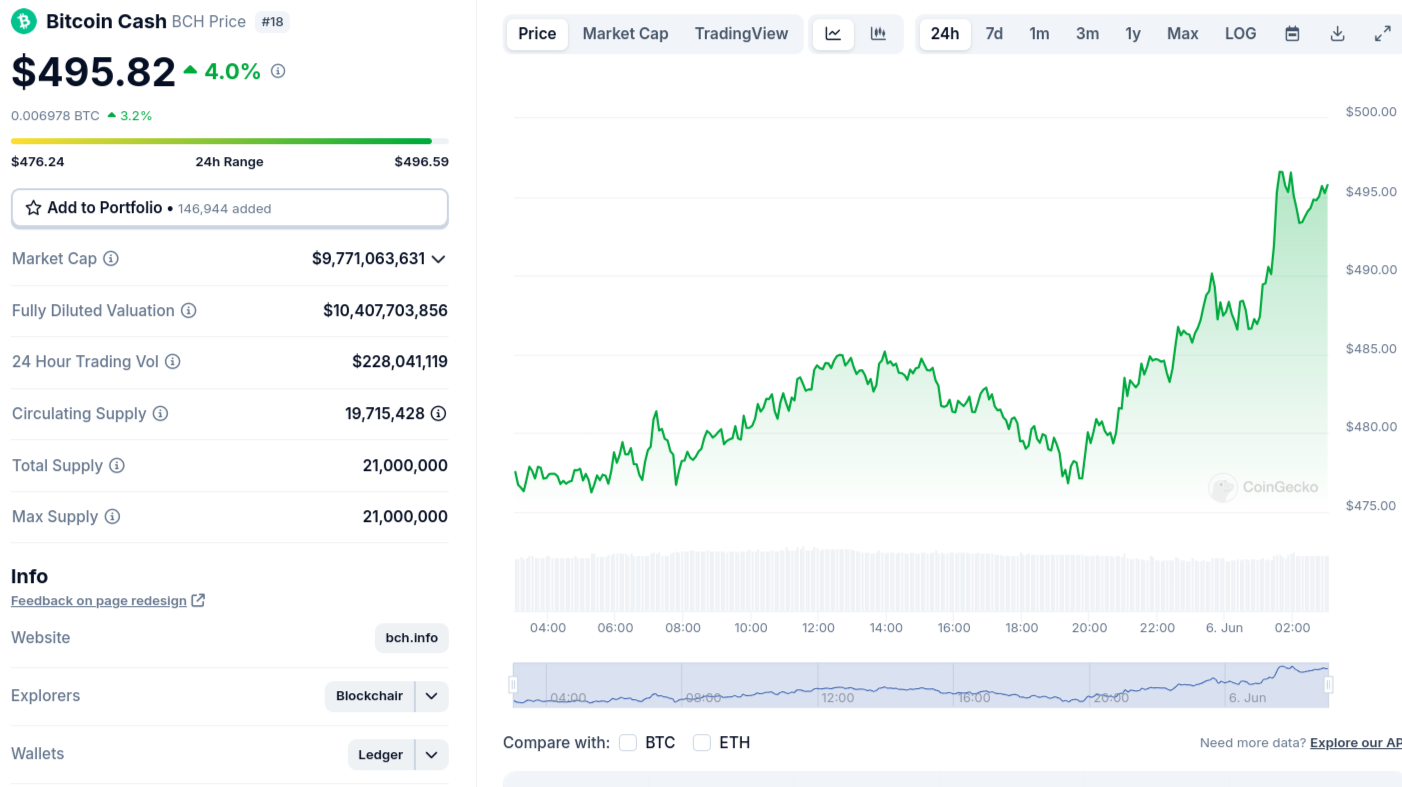Click Fully Diluted Valuation info icon

188,310
